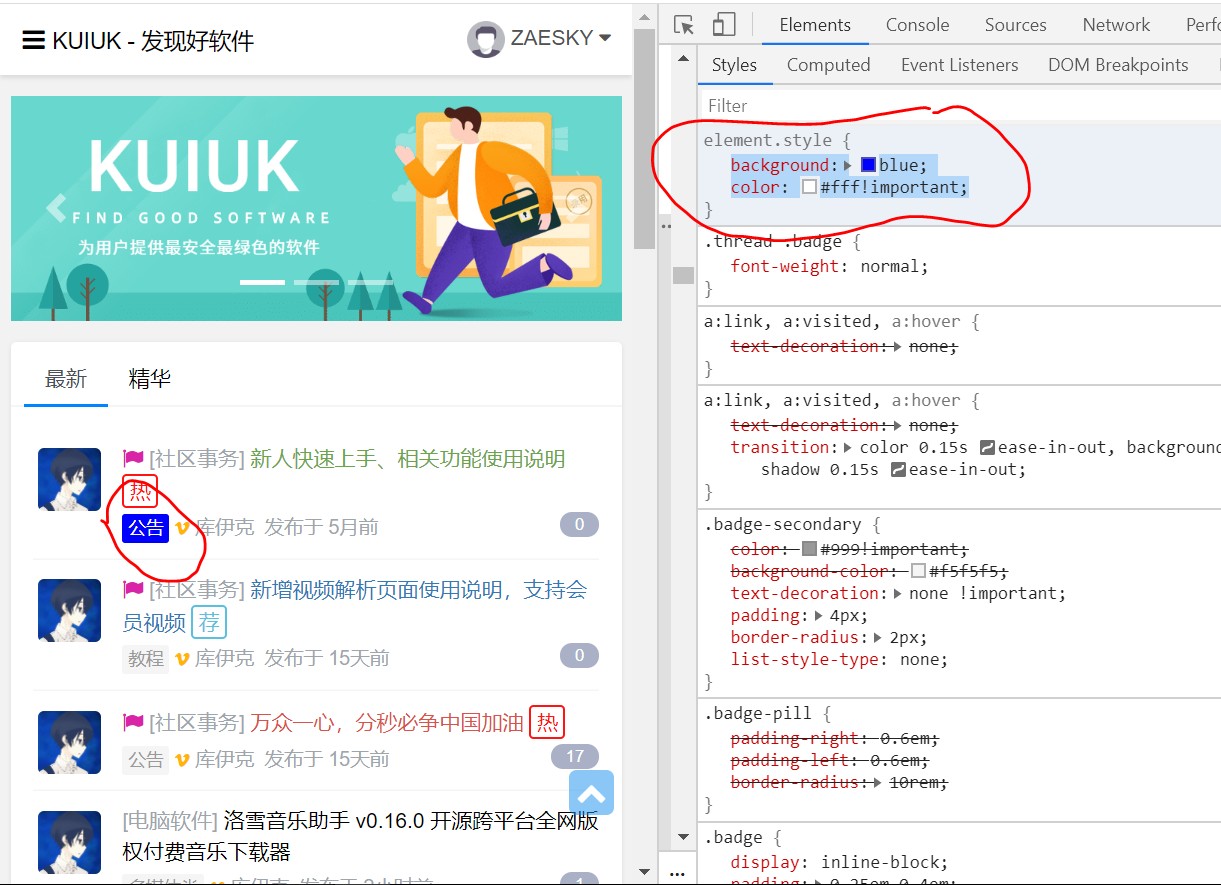Select the DOM Breakpoints sub-tab
The width and height of the screenshot is (1221, 885).
[x=1118, y=65]
